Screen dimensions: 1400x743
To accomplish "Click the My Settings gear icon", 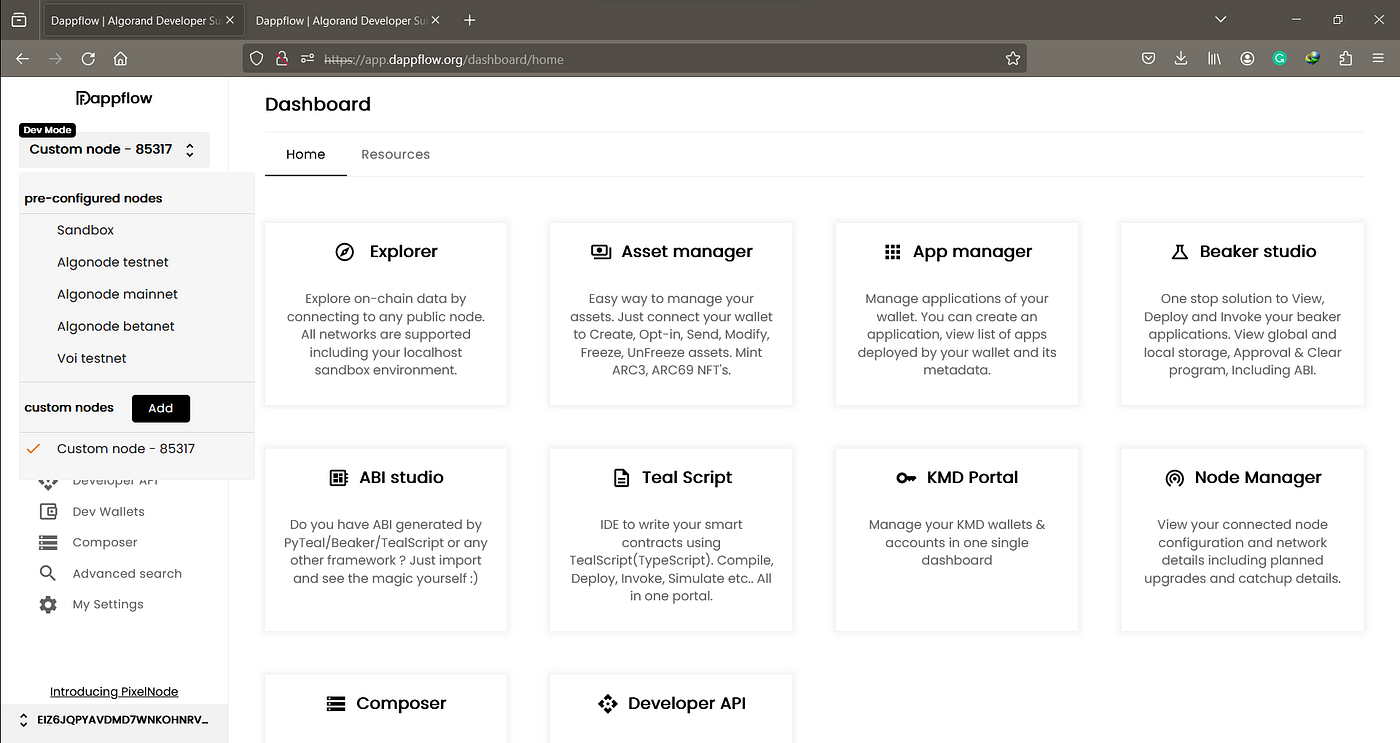I will coord(48,605).
